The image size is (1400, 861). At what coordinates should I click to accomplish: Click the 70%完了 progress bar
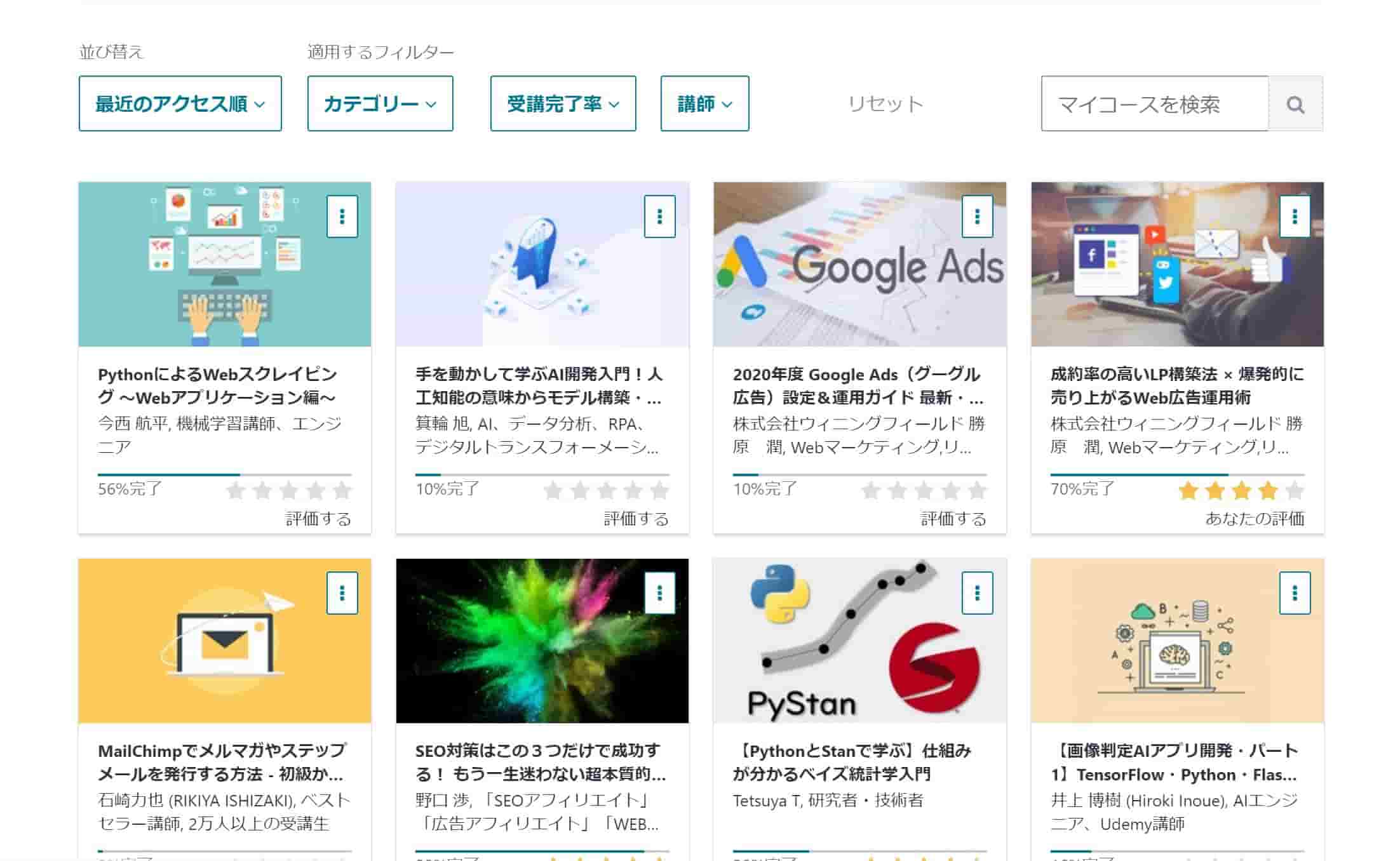point(1178,474)
